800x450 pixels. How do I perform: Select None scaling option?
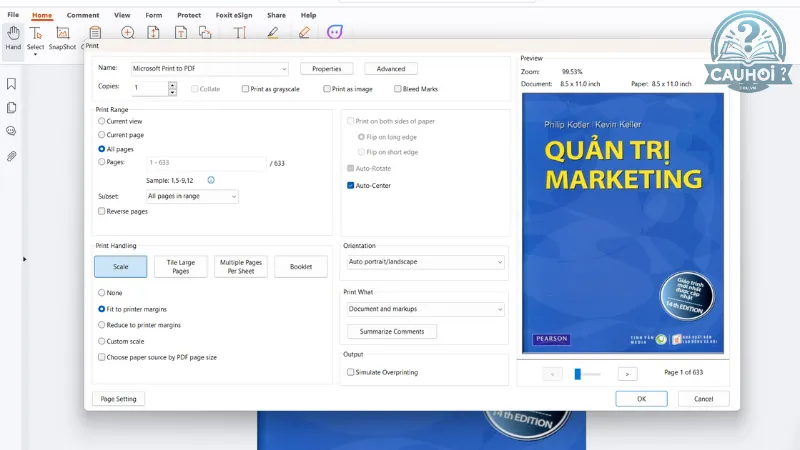tap(102, 293)
